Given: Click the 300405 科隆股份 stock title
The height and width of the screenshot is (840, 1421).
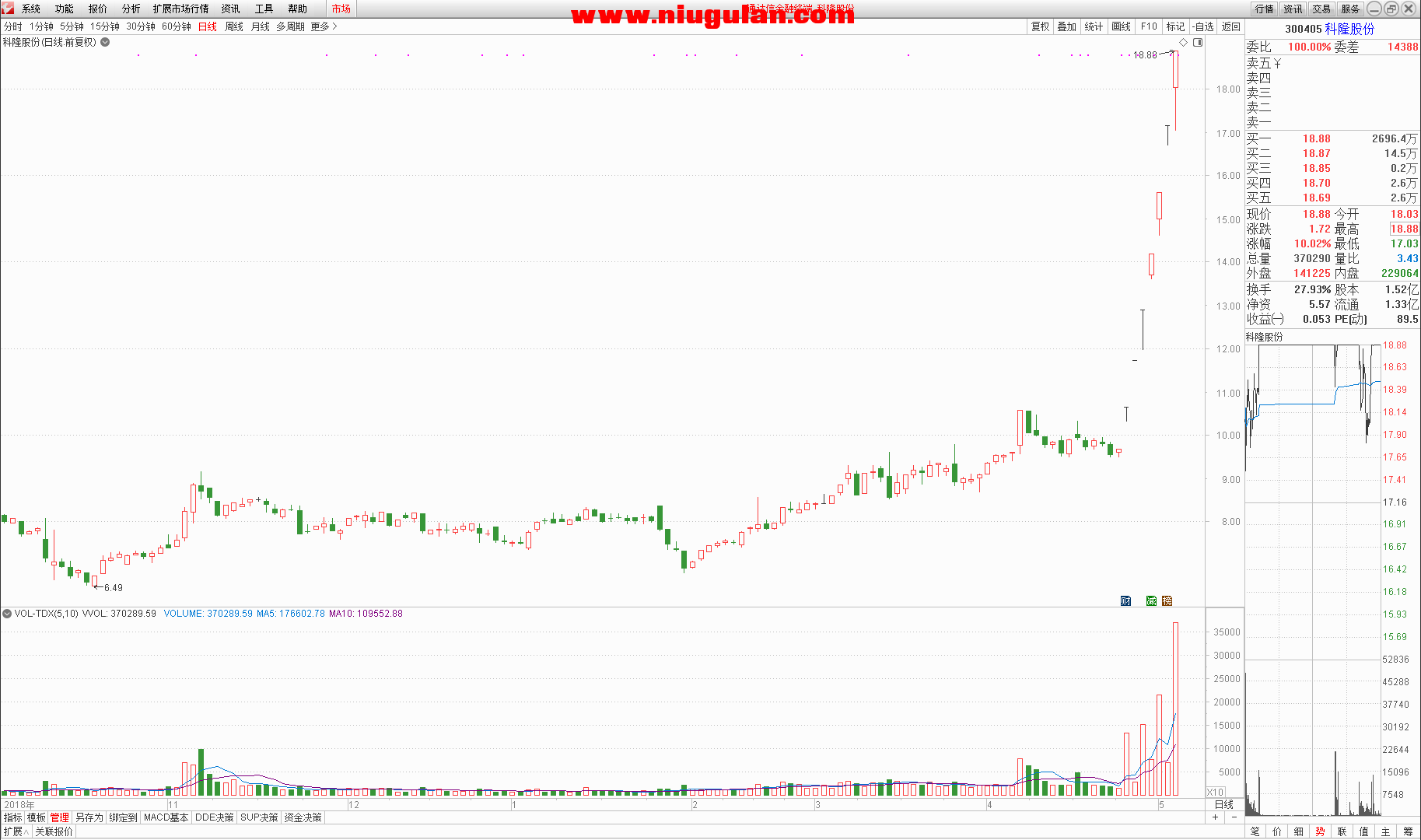Looking at the screenshot, I should 1330,29.
